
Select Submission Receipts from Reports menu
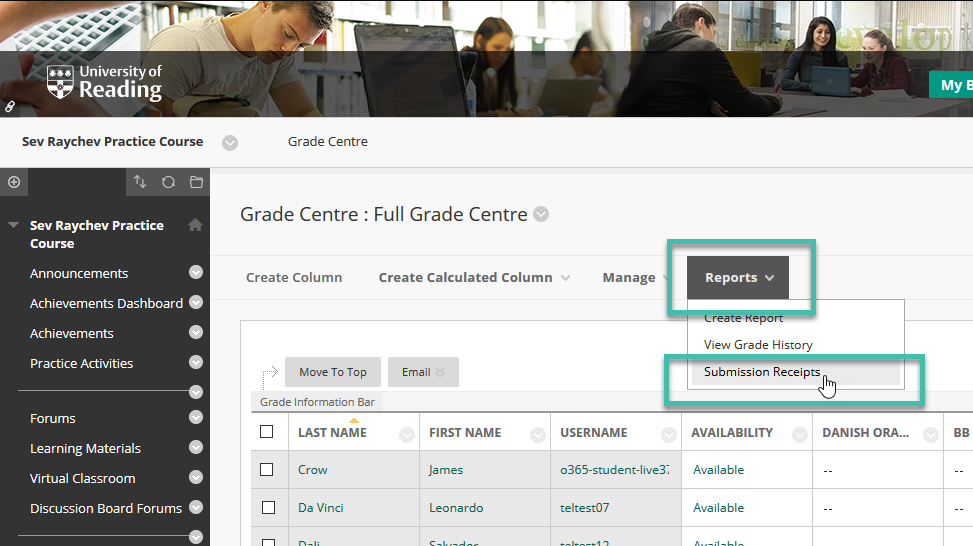[x=762, y=372]
